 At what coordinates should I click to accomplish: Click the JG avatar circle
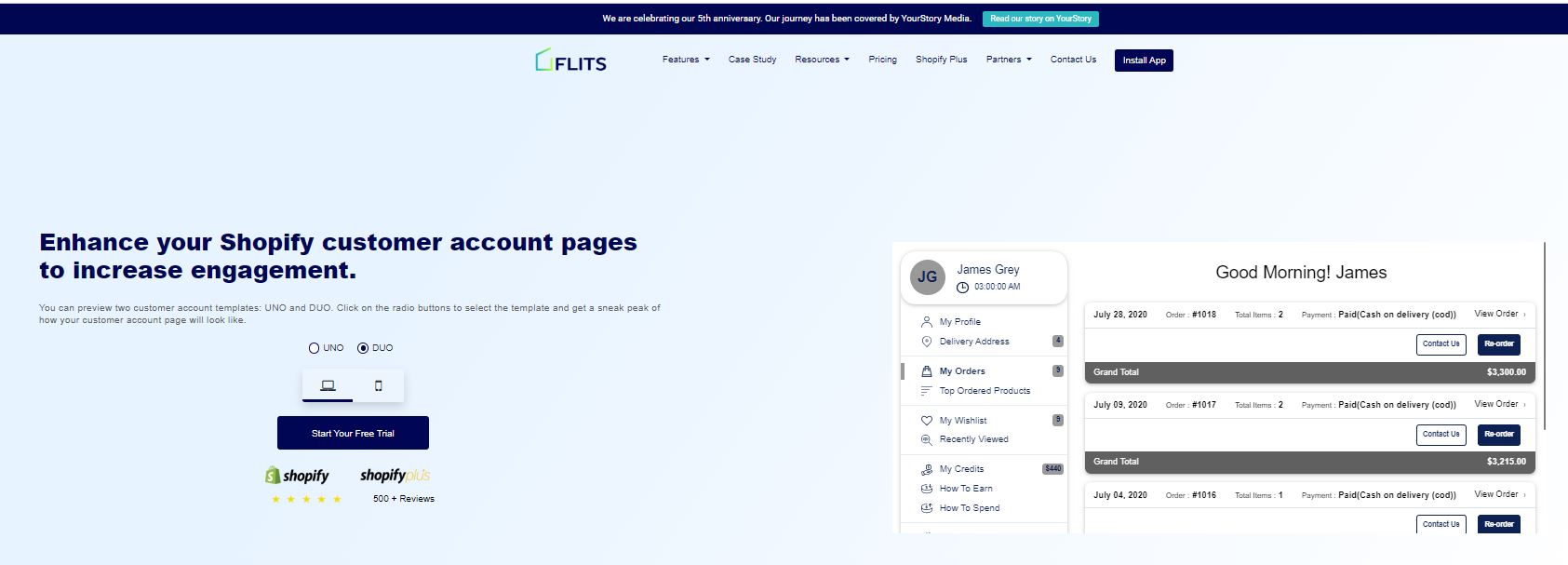coord(927,276)
